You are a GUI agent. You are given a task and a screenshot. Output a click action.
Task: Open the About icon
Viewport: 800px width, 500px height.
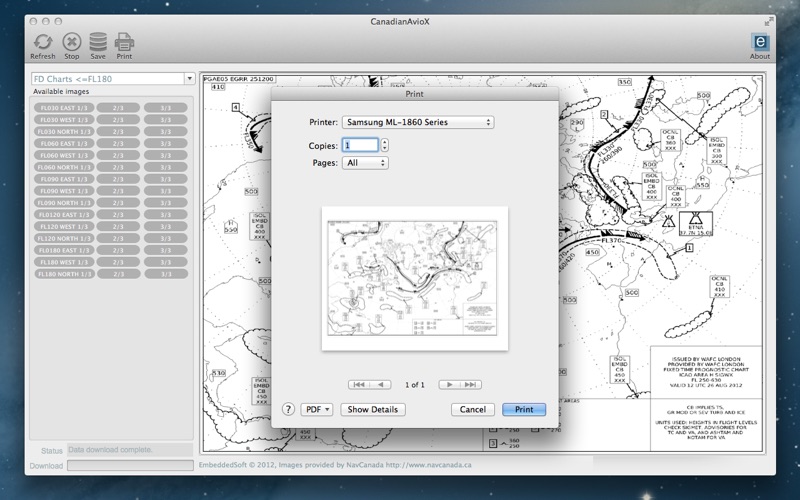[760, 42]
